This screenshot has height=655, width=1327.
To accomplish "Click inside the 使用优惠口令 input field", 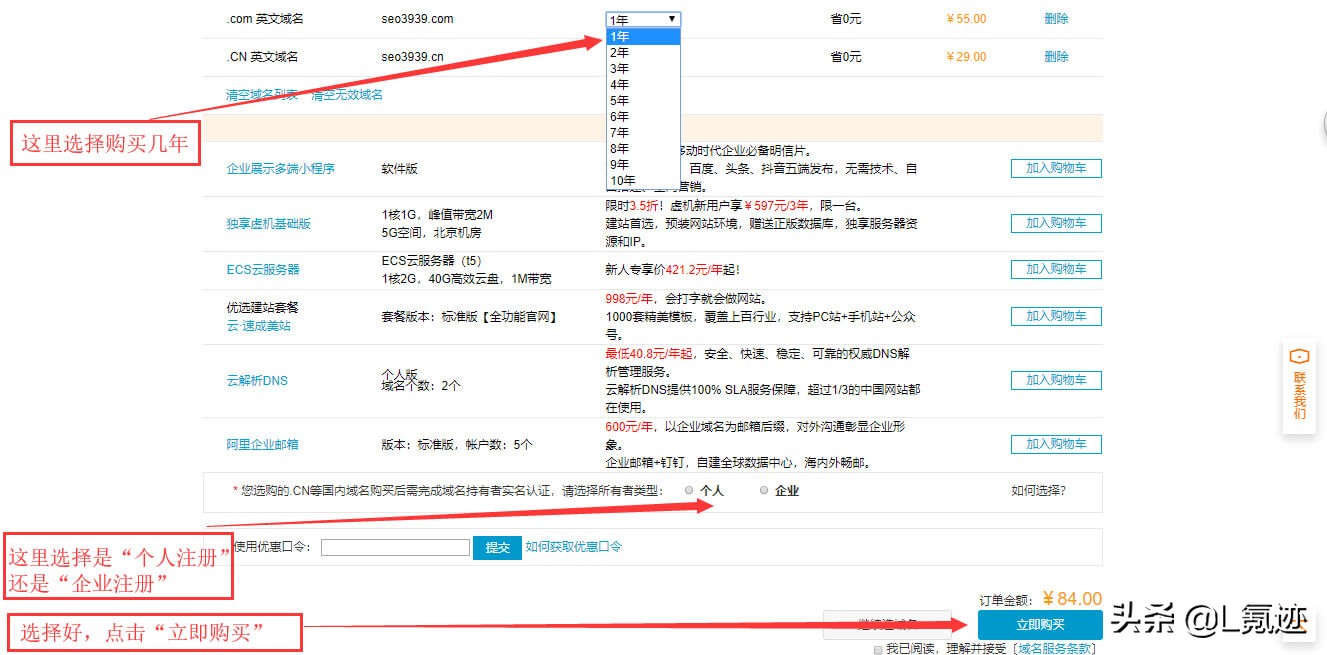I will tap(394, 547).
